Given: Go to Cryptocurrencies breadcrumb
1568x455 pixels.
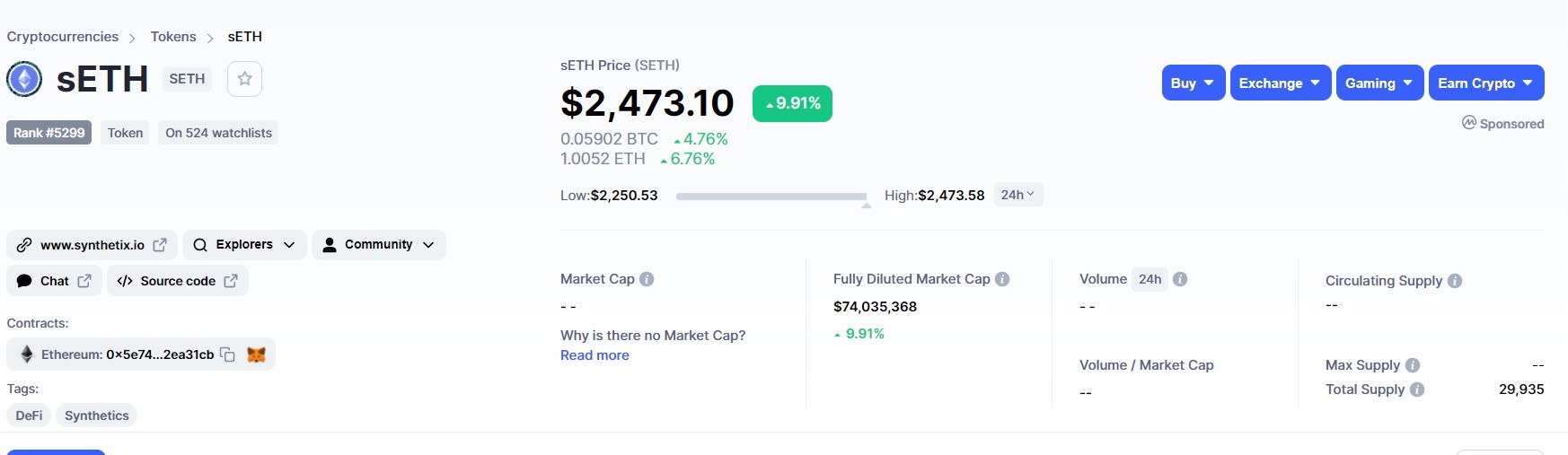Looking at the screenshot, I should (x=63, y=37).
